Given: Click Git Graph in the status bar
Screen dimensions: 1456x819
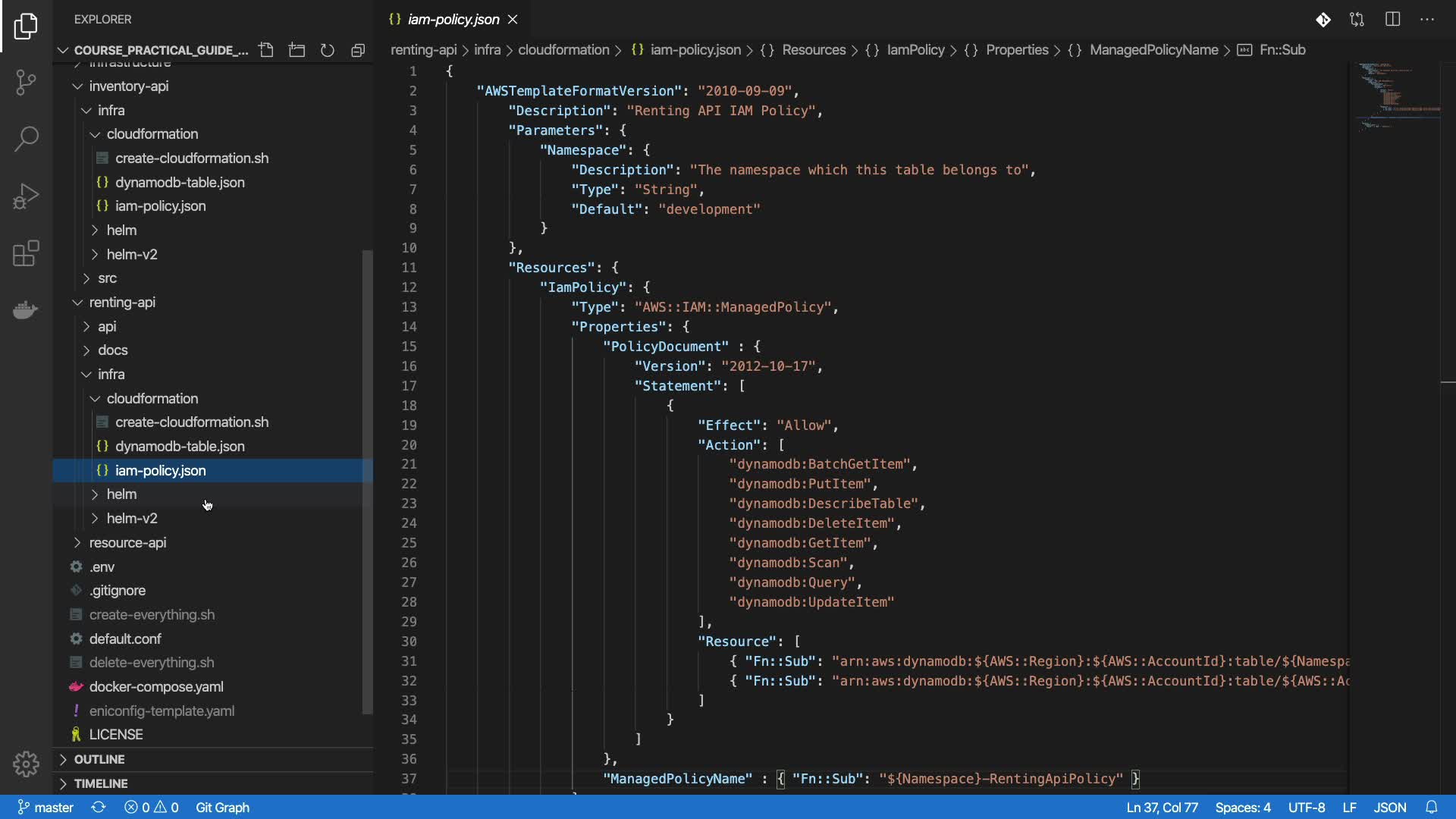Looking at the screenshot, I should coord(222,808).
